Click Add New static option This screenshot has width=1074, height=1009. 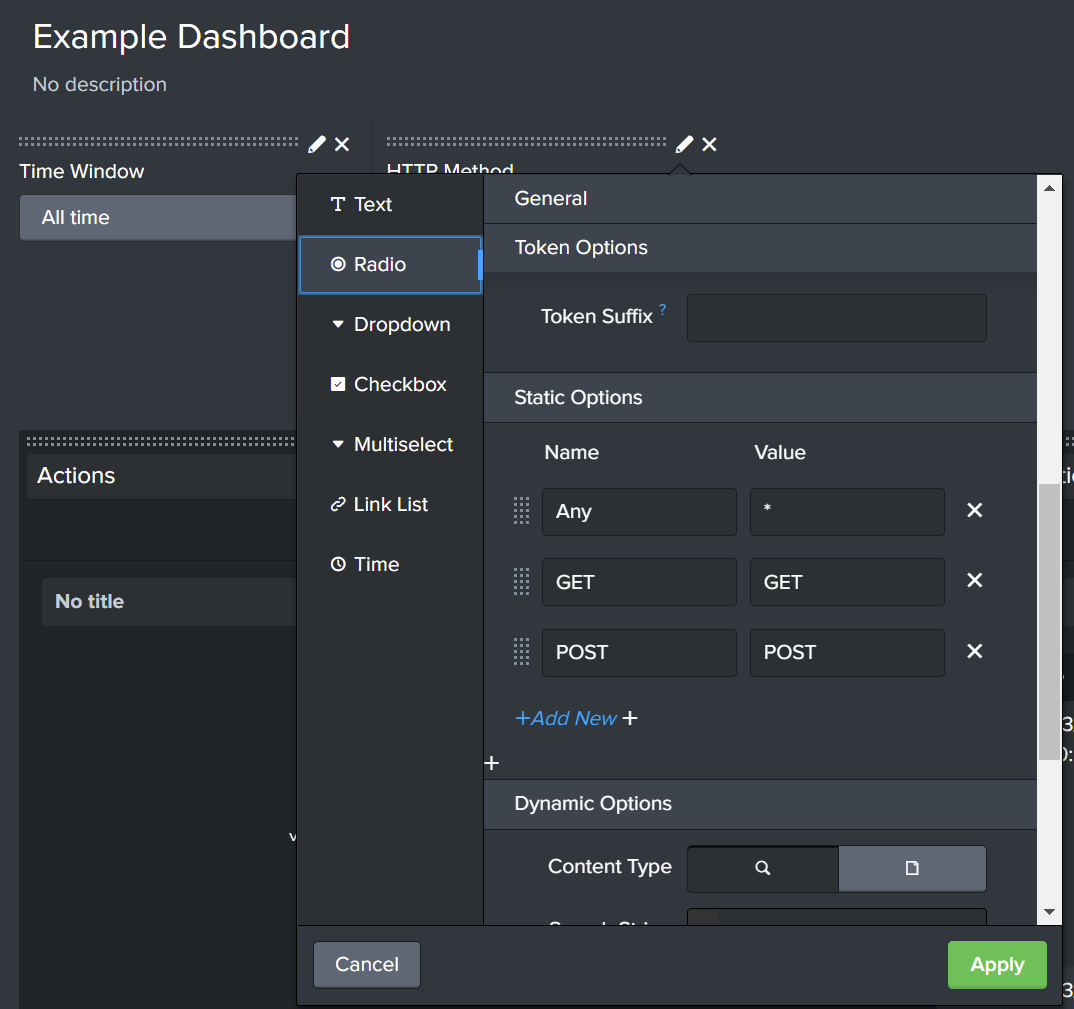567,718
